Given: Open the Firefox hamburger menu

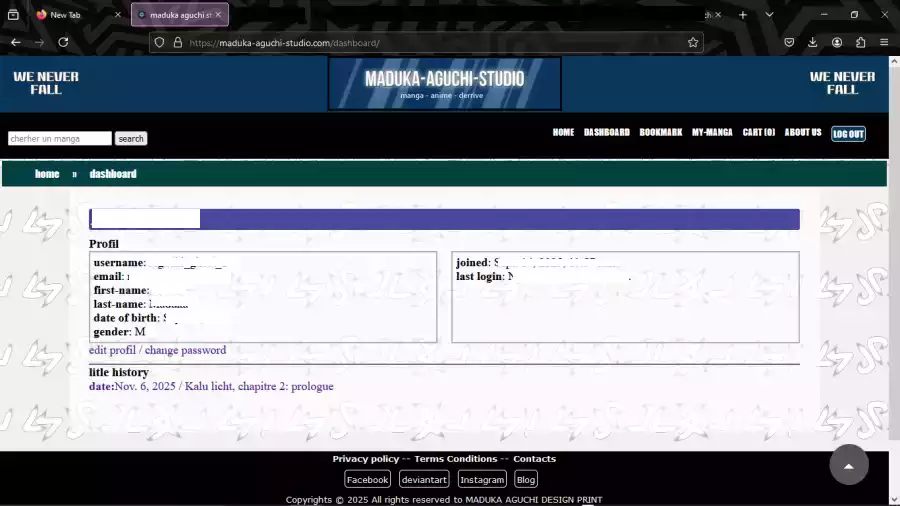Looking at the screenshot, I should pyautogui.click(x=884, y=42).
